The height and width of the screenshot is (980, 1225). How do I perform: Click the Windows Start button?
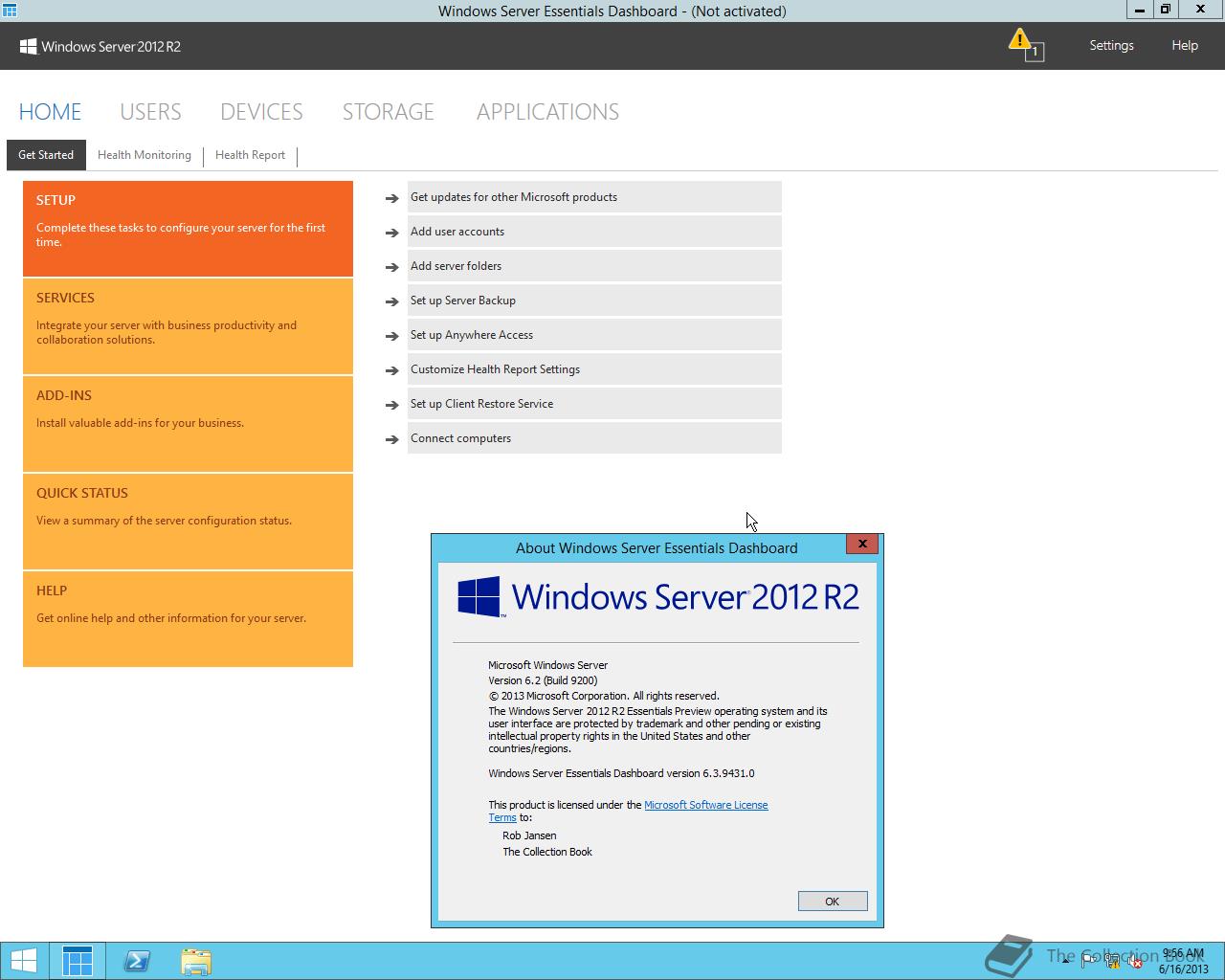(24, 961)
